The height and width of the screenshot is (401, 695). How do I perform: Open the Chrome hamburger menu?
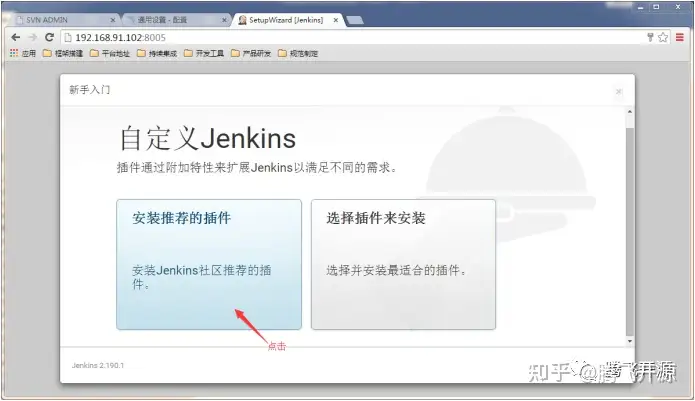tap(680, 37)
